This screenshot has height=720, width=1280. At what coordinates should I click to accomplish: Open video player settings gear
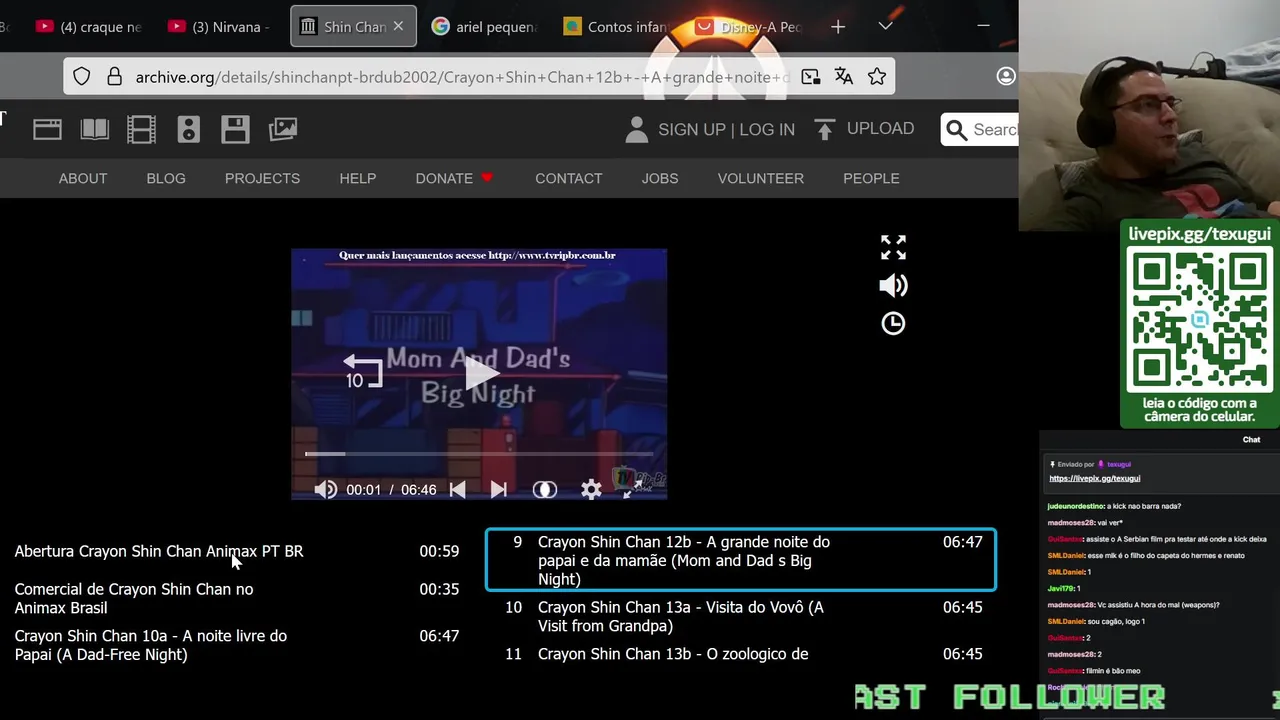591,489
